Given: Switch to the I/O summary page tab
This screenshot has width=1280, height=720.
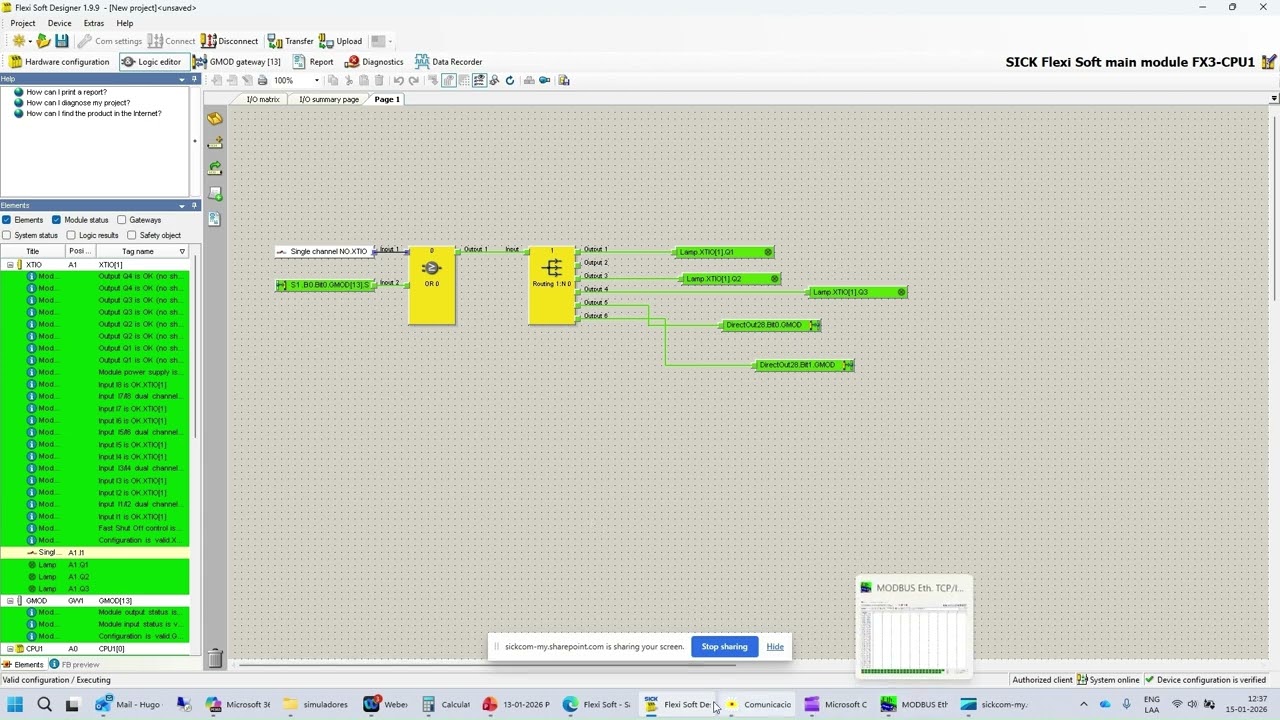Looking at the screenshot, I should click(329, 99).
